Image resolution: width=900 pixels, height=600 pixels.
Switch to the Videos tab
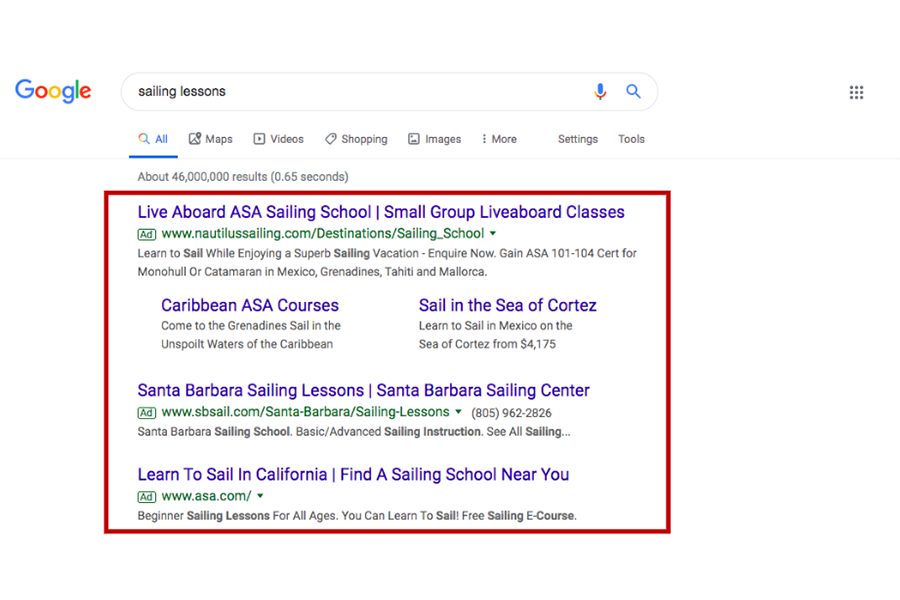pos(278,139)
